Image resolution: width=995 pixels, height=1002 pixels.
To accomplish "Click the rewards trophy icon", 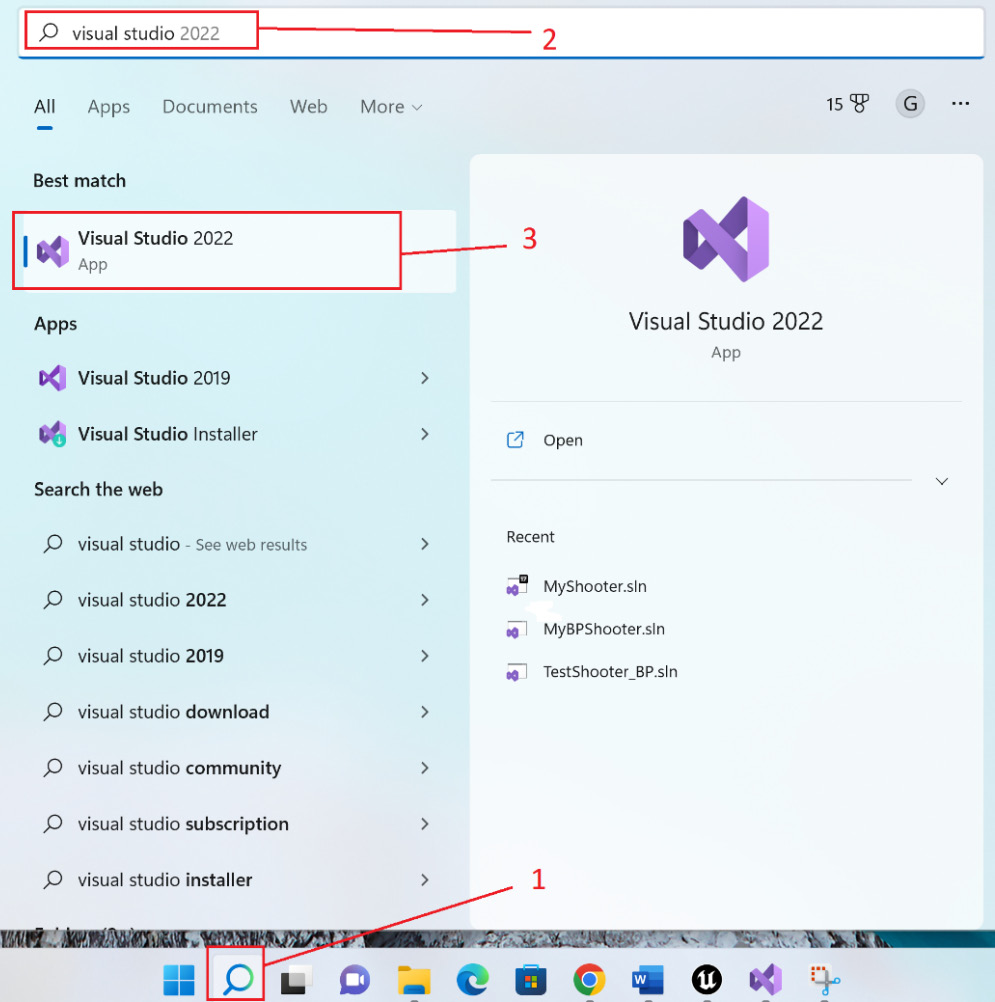I will (860, 104).
